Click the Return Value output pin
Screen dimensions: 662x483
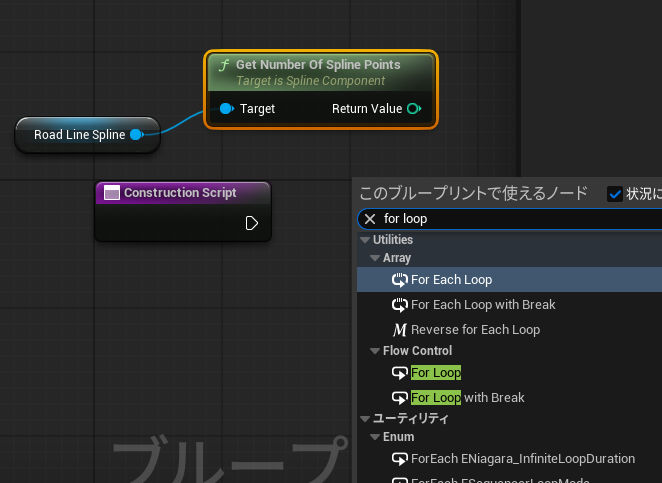(414, 109)
